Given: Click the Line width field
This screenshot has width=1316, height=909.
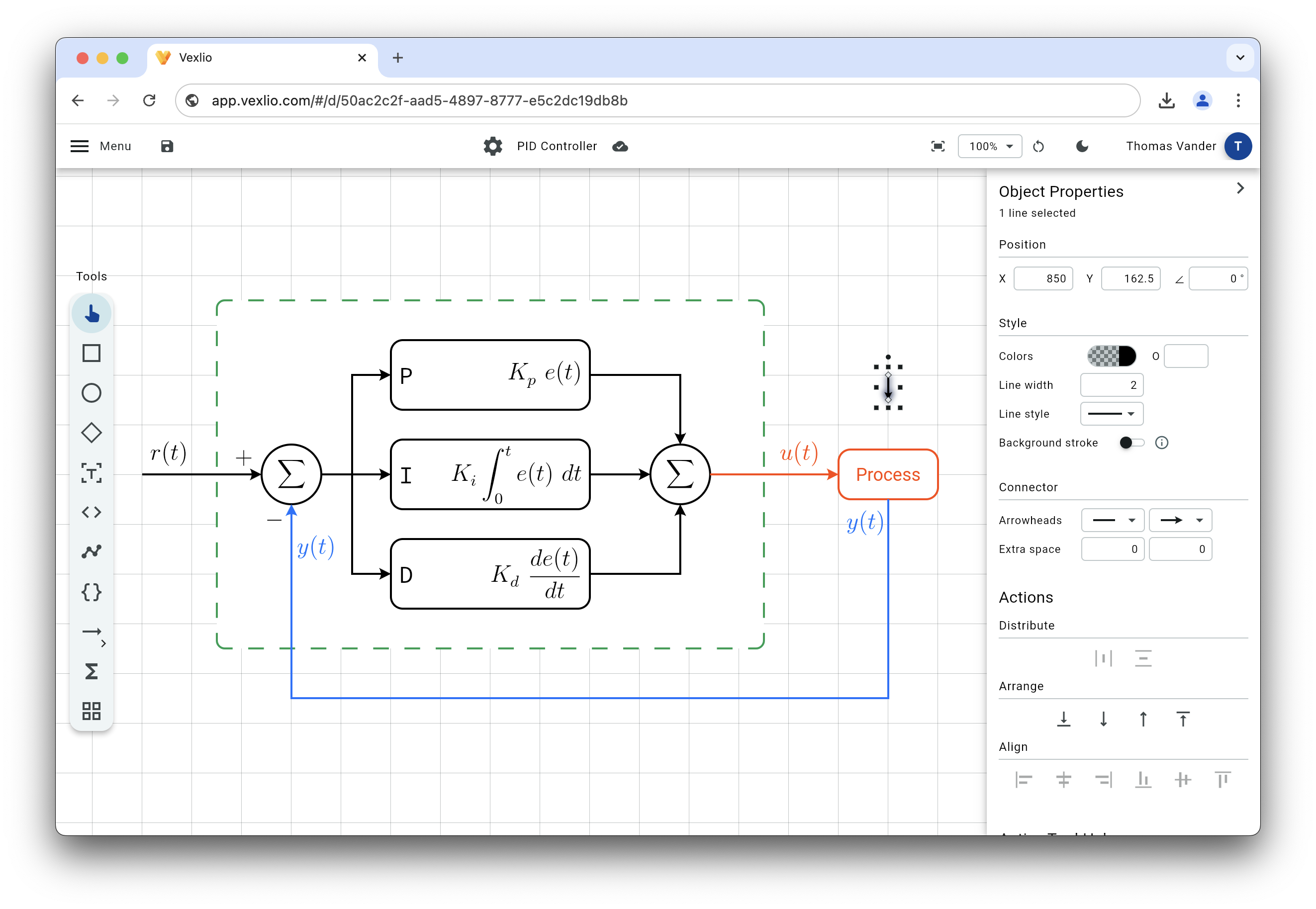Looking at the screenshot, I should click(1112, 385).
